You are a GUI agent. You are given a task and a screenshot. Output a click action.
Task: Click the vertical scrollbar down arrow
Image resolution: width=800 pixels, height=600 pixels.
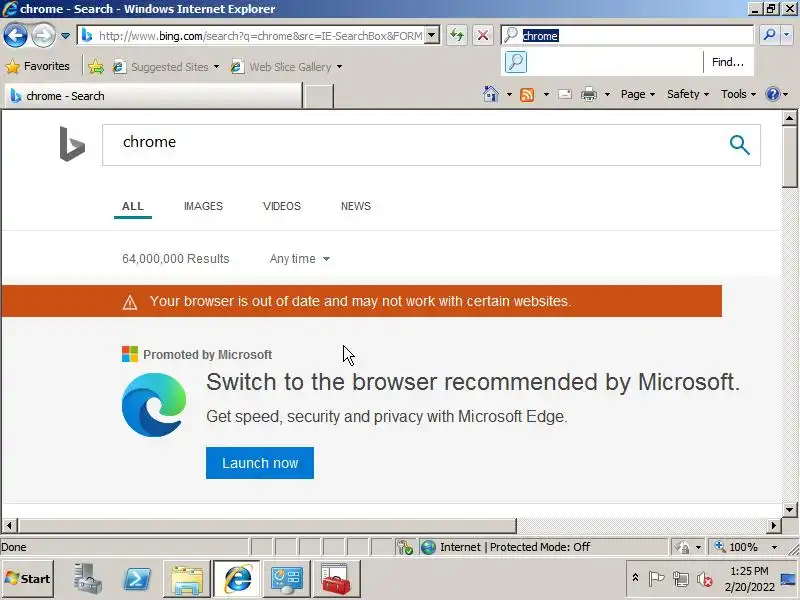click(x=789, y=509)
